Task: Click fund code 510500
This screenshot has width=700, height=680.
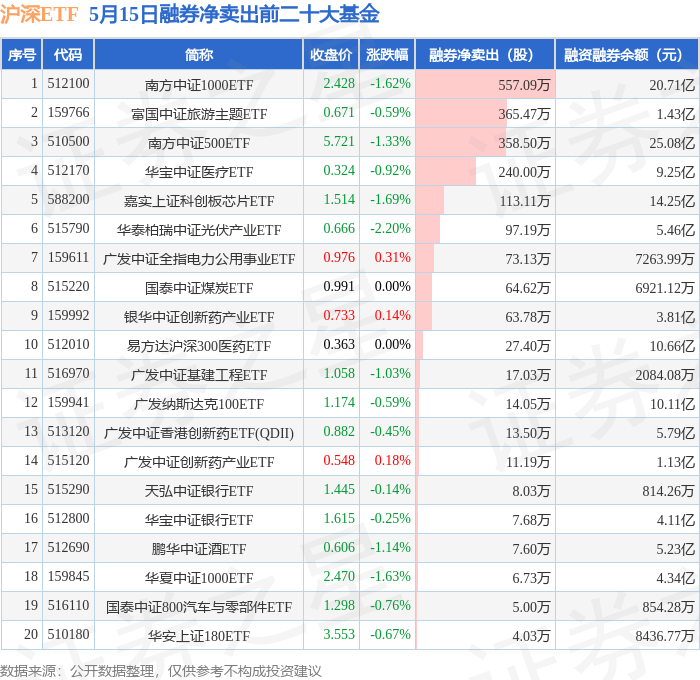Action: 68,142
